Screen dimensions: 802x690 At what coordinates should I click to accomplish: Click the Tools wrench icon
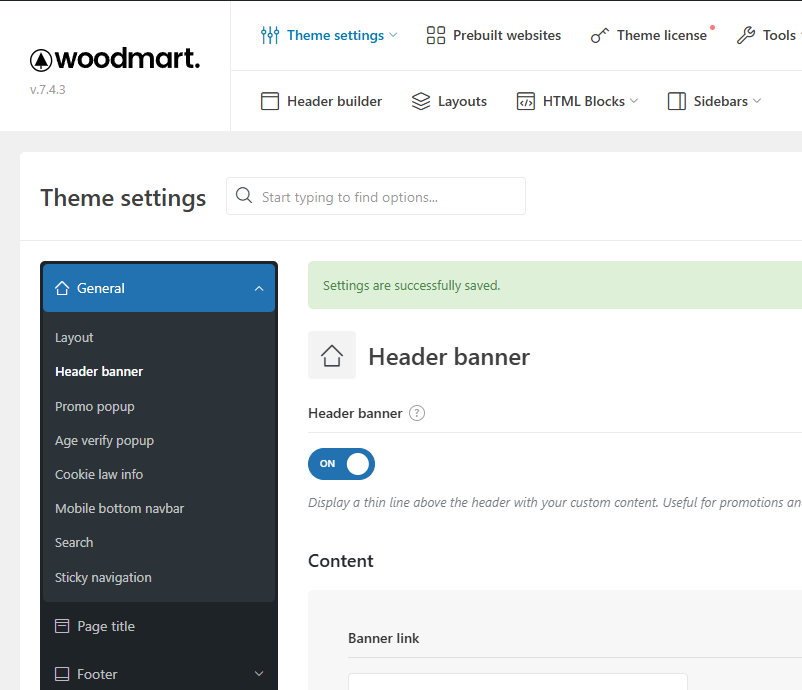(x=746, y=35)
